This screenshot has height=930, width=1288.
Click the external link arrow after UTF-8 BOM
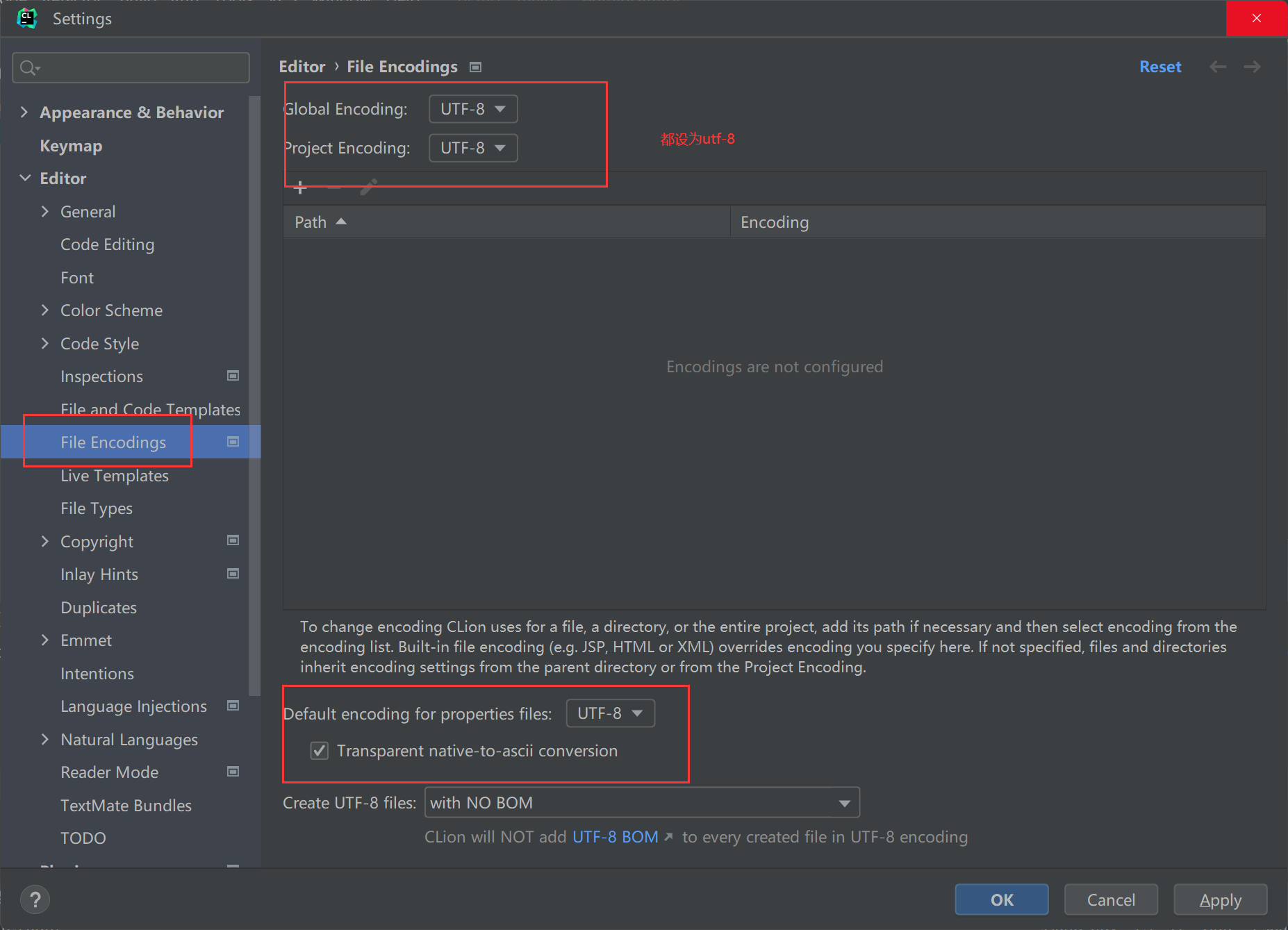pos(668,837)
